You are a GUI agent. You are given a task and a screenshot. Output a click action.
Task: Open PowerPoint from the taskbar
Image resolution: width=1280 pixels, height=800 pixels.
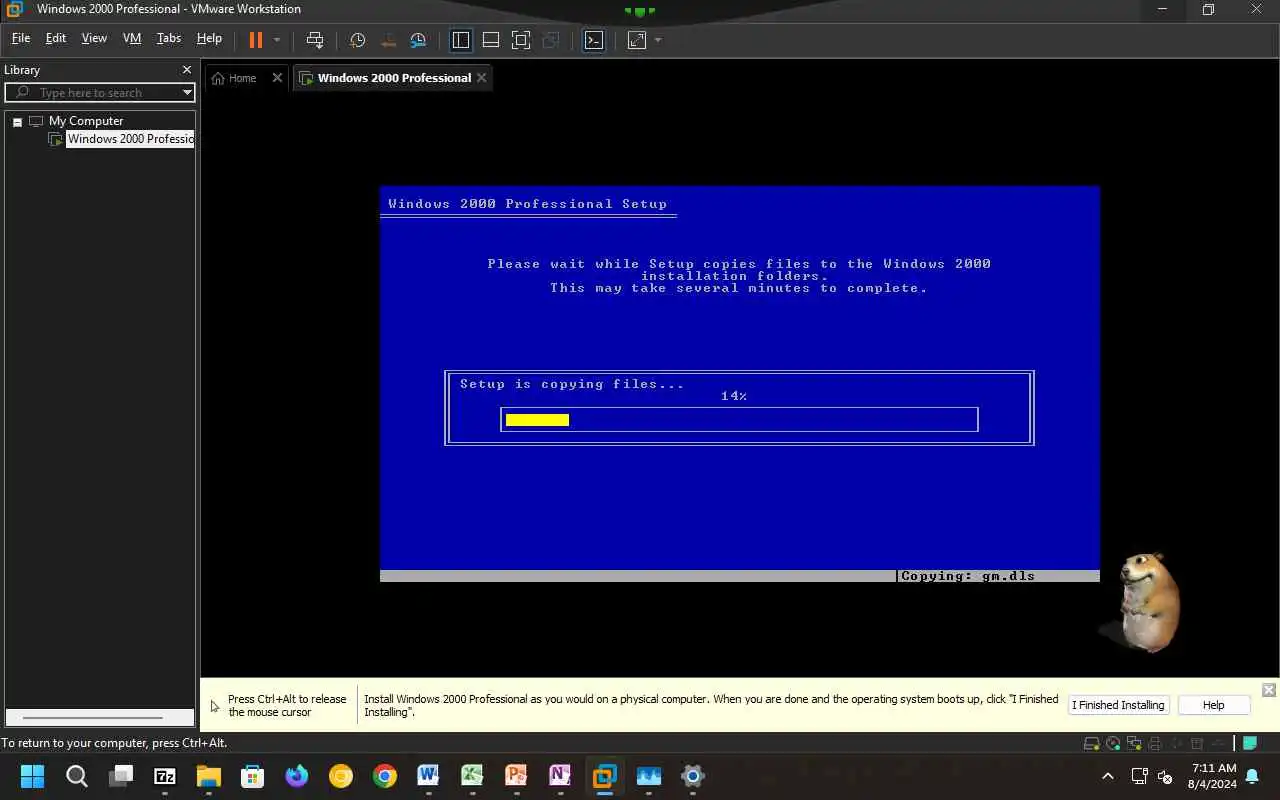click(516, 776)
